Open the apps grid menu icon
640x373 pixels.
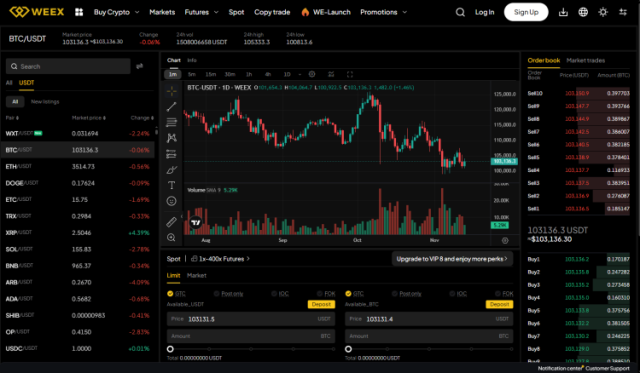[79, 12]
